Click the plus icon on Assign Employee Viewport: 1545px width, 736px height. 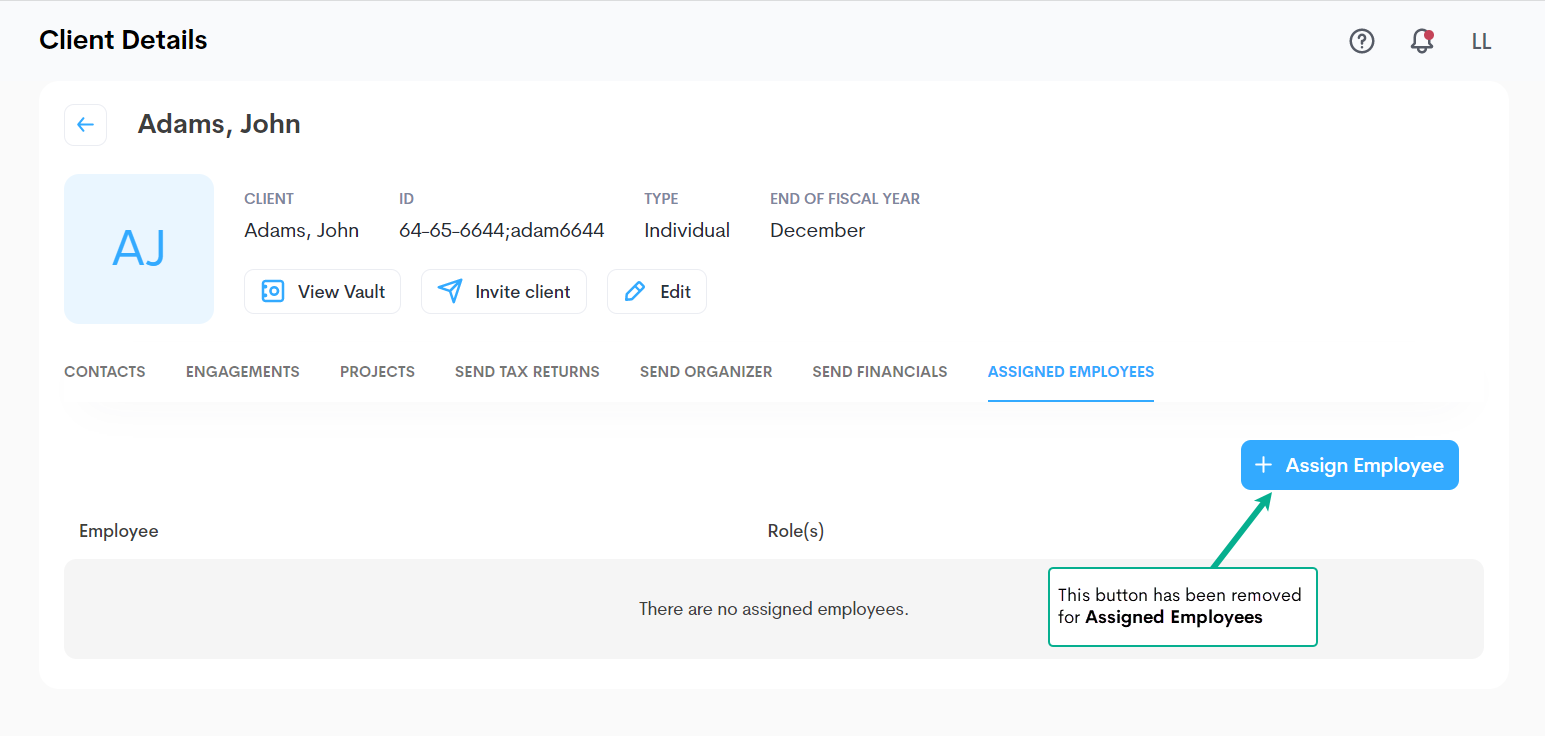pyautogui.click(x=1263, y=465)
